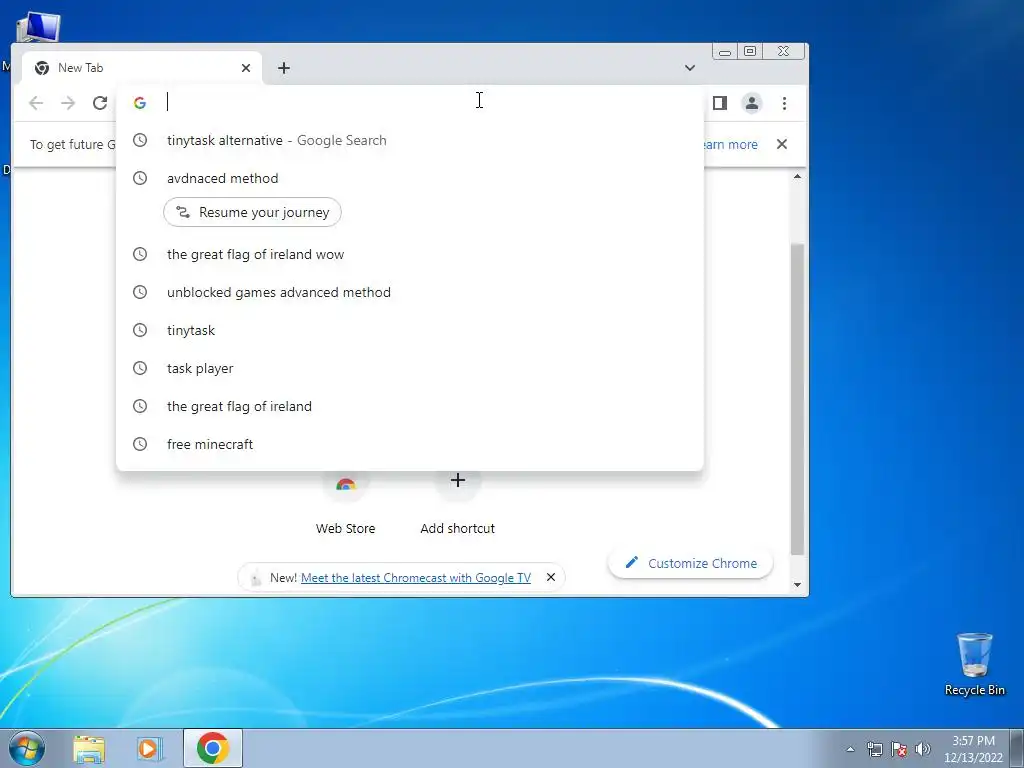
Task: Open Chrome's three-dot menu
Action: (x=784, y=103)
